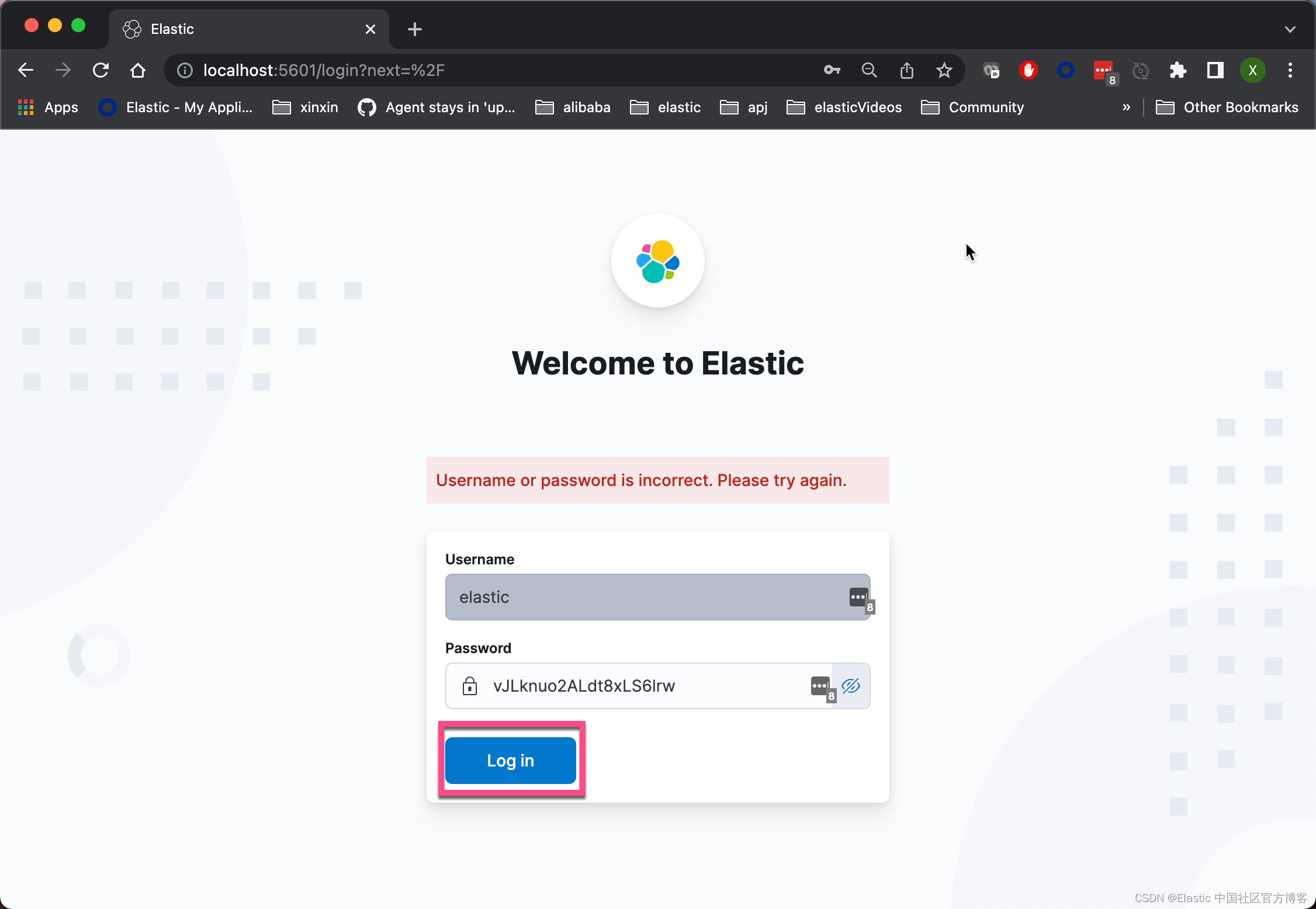
Task: Share this page via share icon
Action: [x=906, y=71]
